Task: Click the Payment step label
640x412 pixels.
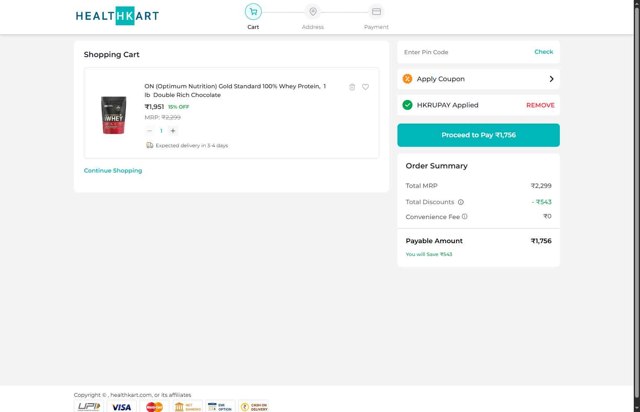Action: (x=376, y=27)
